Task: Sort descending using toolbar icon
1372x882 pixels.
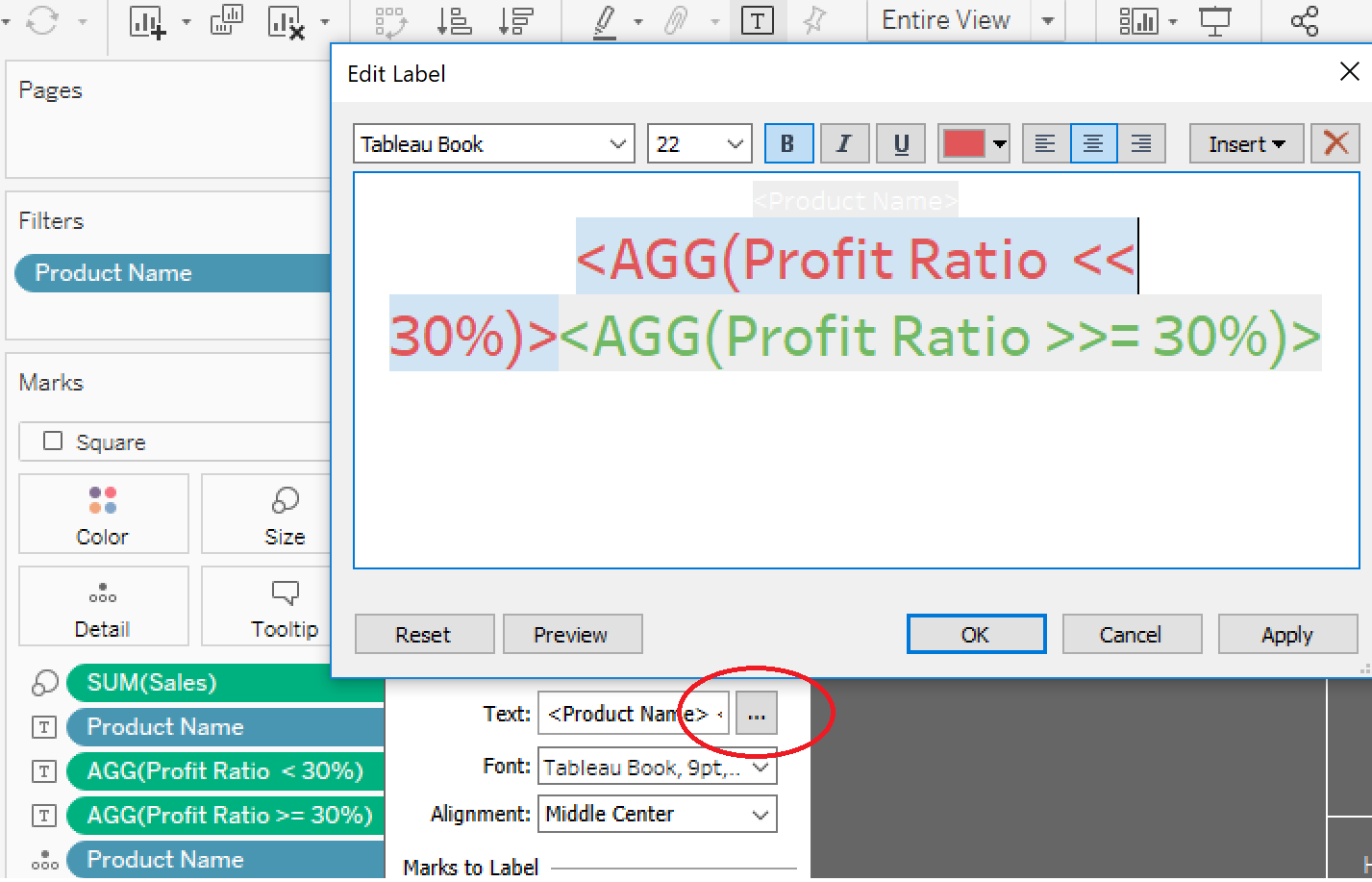Action: click(516, 20)
